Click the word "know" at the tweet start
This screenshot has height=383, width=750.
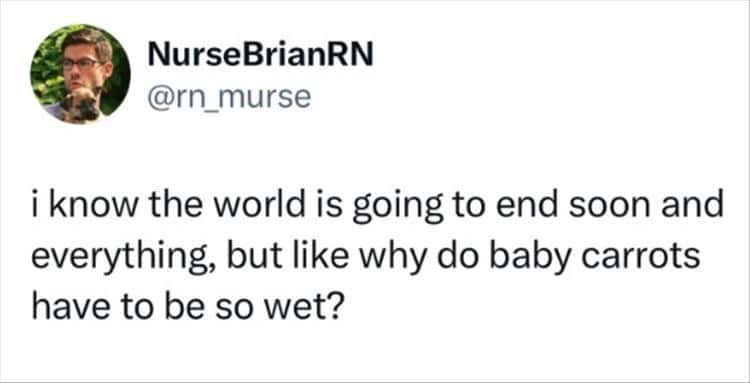click(82, 207)
